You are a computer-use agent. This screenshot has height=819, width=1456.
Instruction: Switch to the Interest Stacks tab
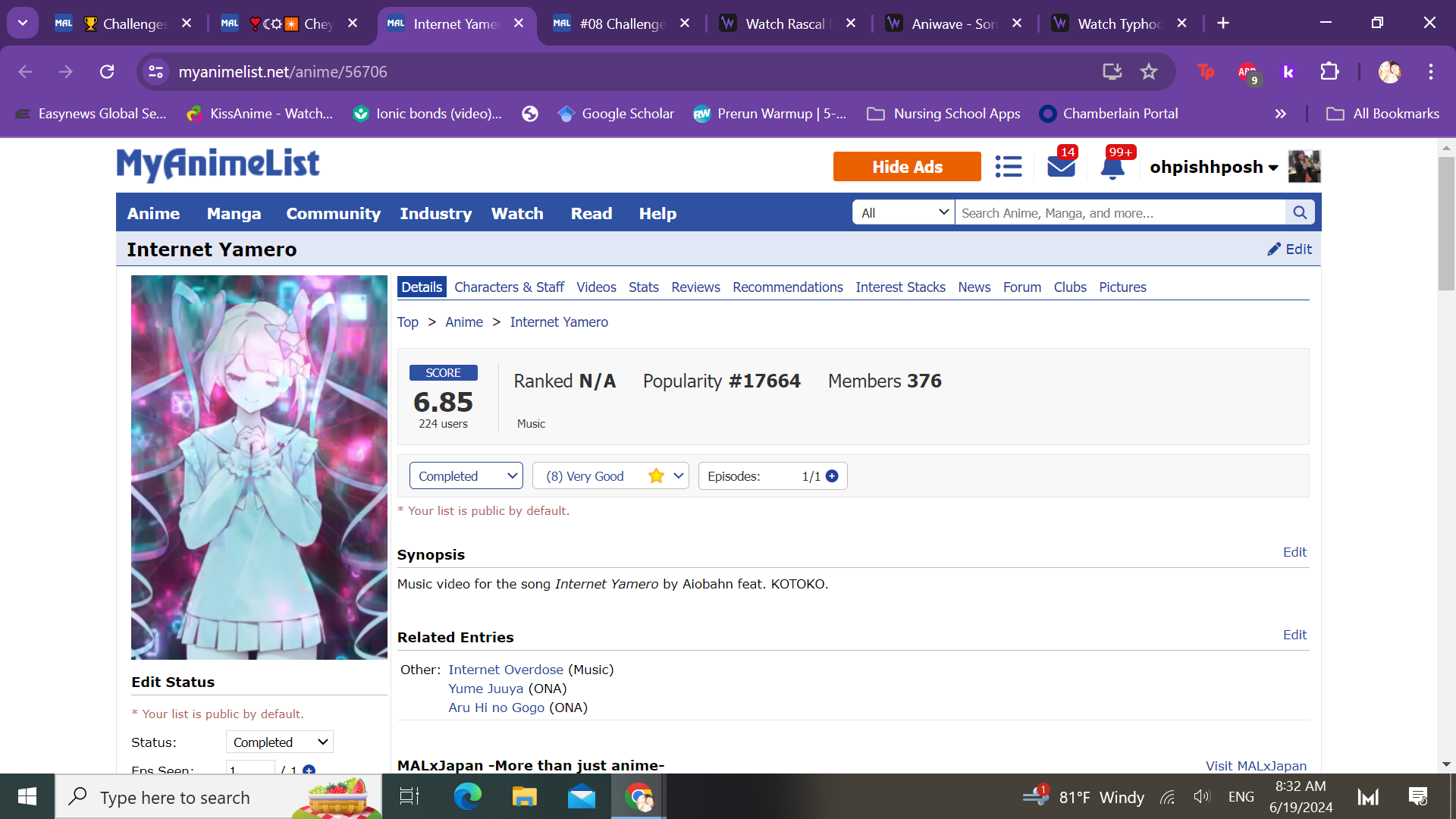click(900, 287)
